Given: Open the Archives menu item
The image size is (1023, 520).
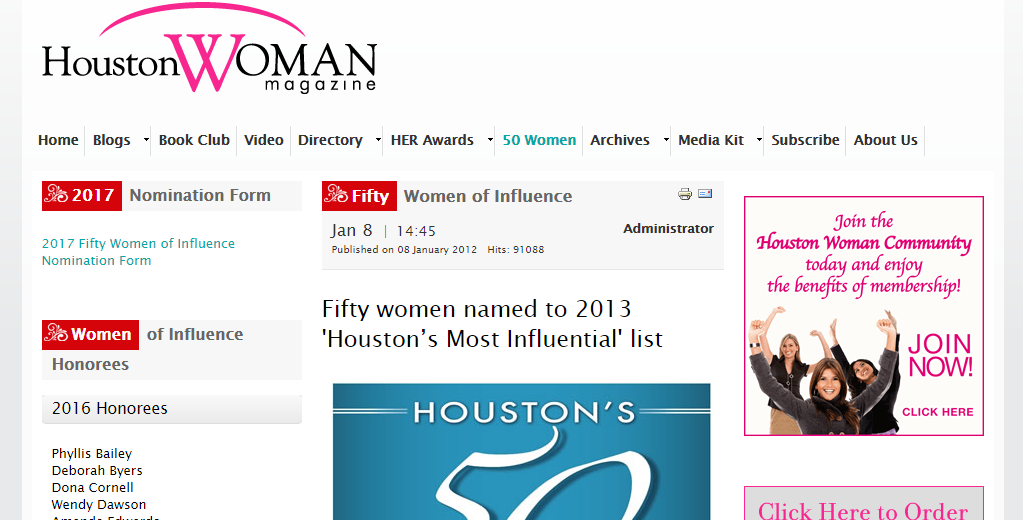Looking at the screenshot, I should tap(620, 140).
